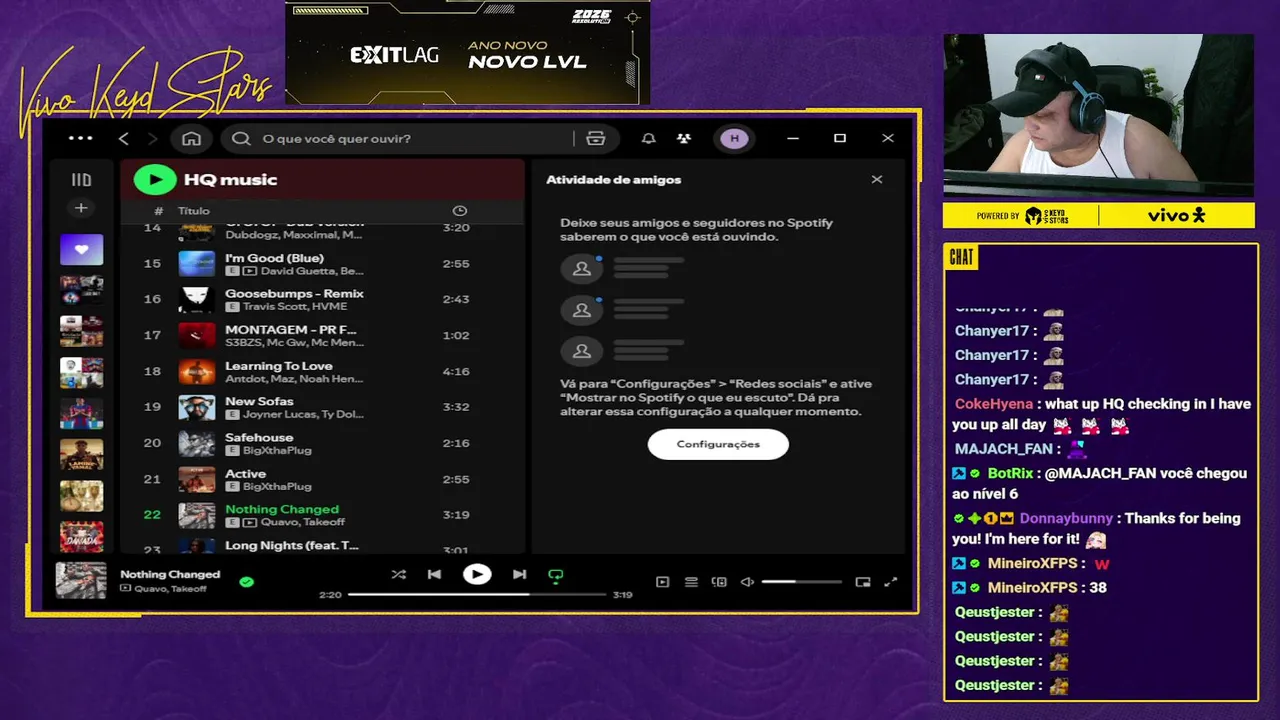The height and width of the screenshot is (720, 1280).
Task: Toggle the green repeat button
Action: (x=556, y=575)
